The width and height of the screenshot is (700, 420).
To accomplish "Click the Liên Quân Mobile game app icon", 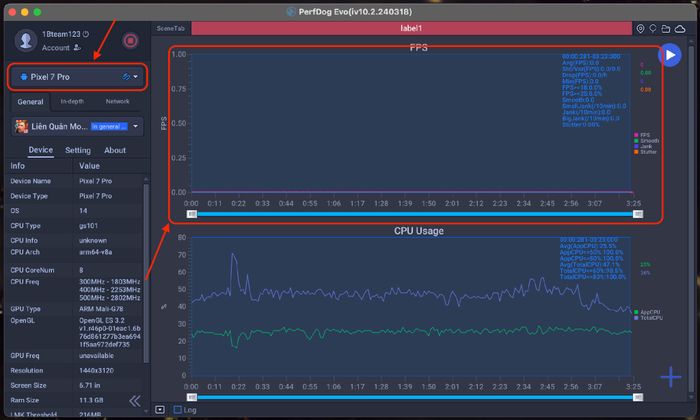I will click(x=21, y=126).
